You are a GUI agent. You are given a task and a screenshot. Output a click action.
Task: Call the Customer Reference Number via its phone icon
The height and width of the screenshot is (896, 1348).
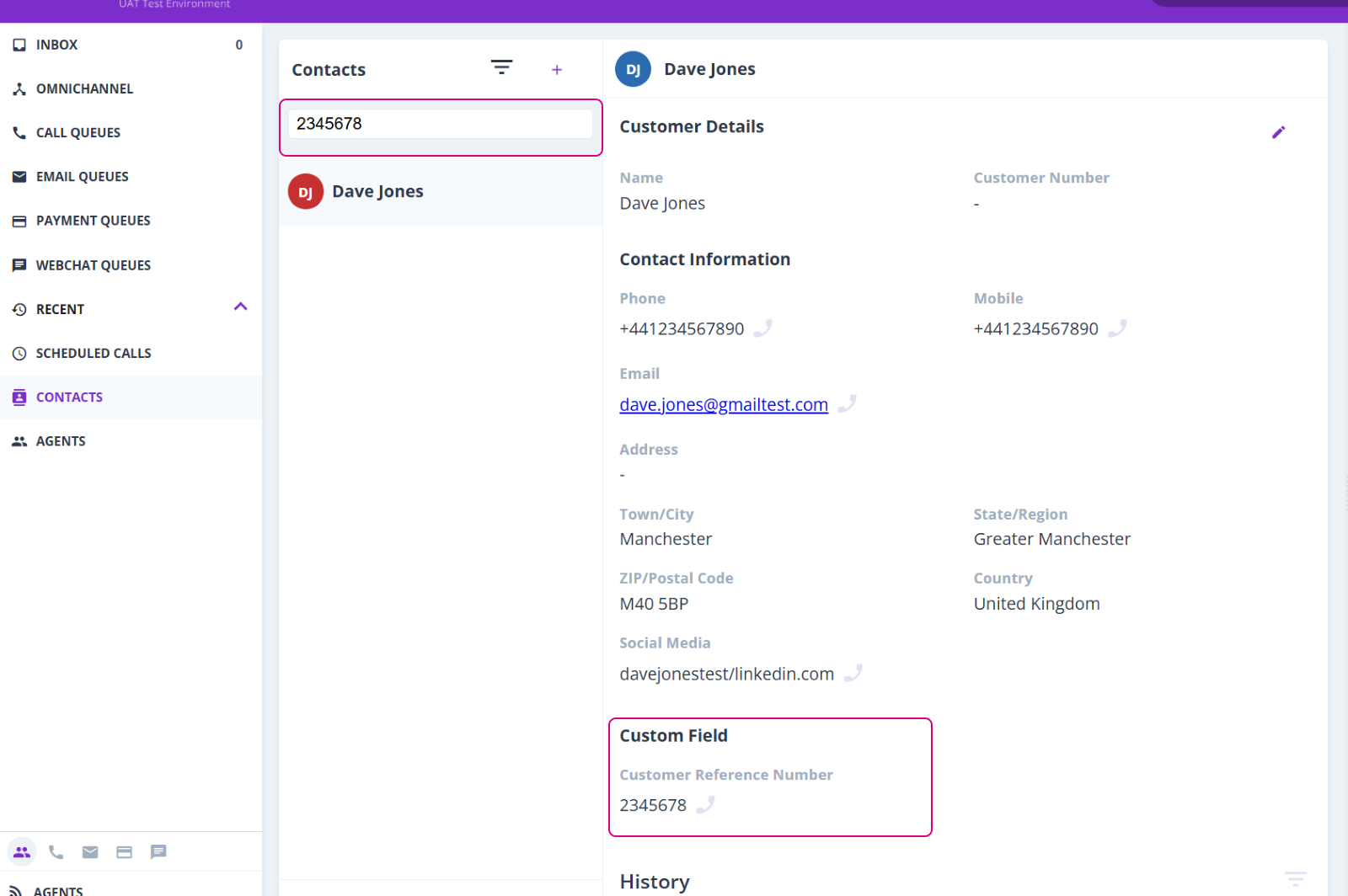pyautogui.click(x=706, y=805)
